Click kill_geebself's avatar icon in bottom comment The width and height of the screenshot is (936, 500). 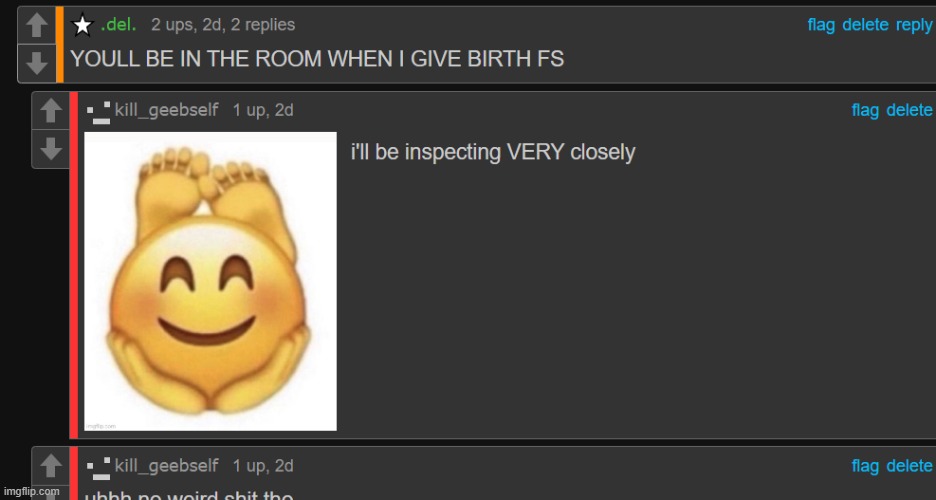[98, 468]
